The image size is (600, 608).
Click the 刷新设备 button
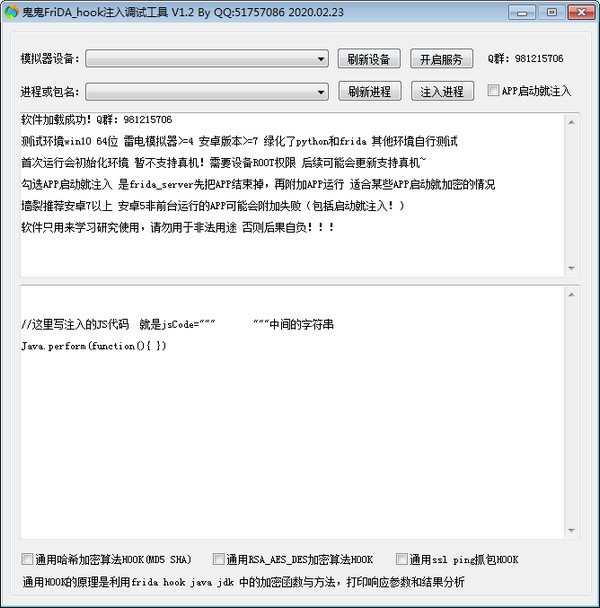pyautogui.click(x=369, y=59)
